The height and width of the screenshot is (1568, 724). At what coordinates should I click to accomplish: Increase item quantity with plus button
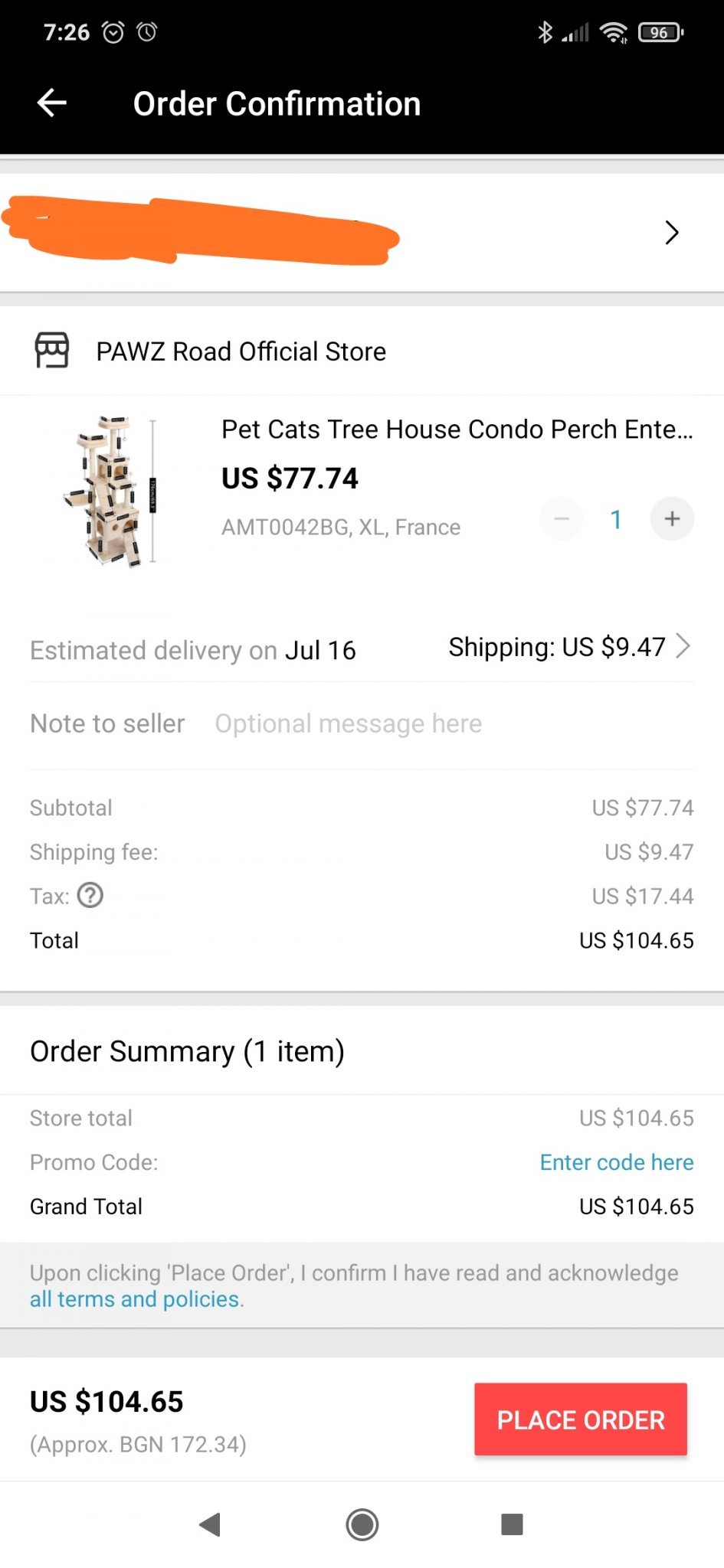pos(672,519)
